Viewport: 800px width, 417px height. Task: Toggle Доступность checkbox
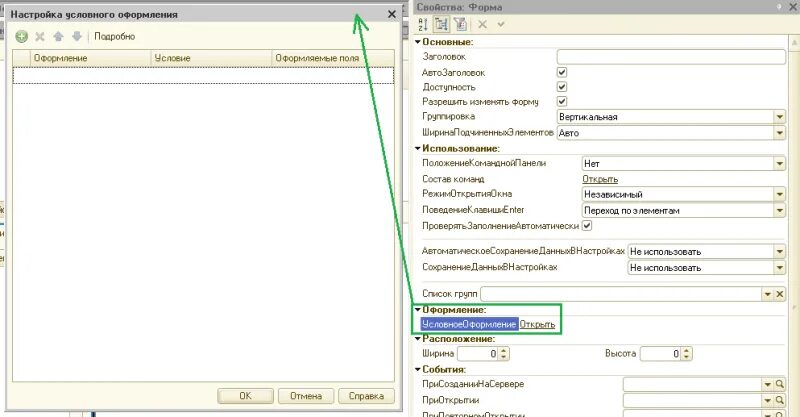pyautogui.click(x=562, y=87)
